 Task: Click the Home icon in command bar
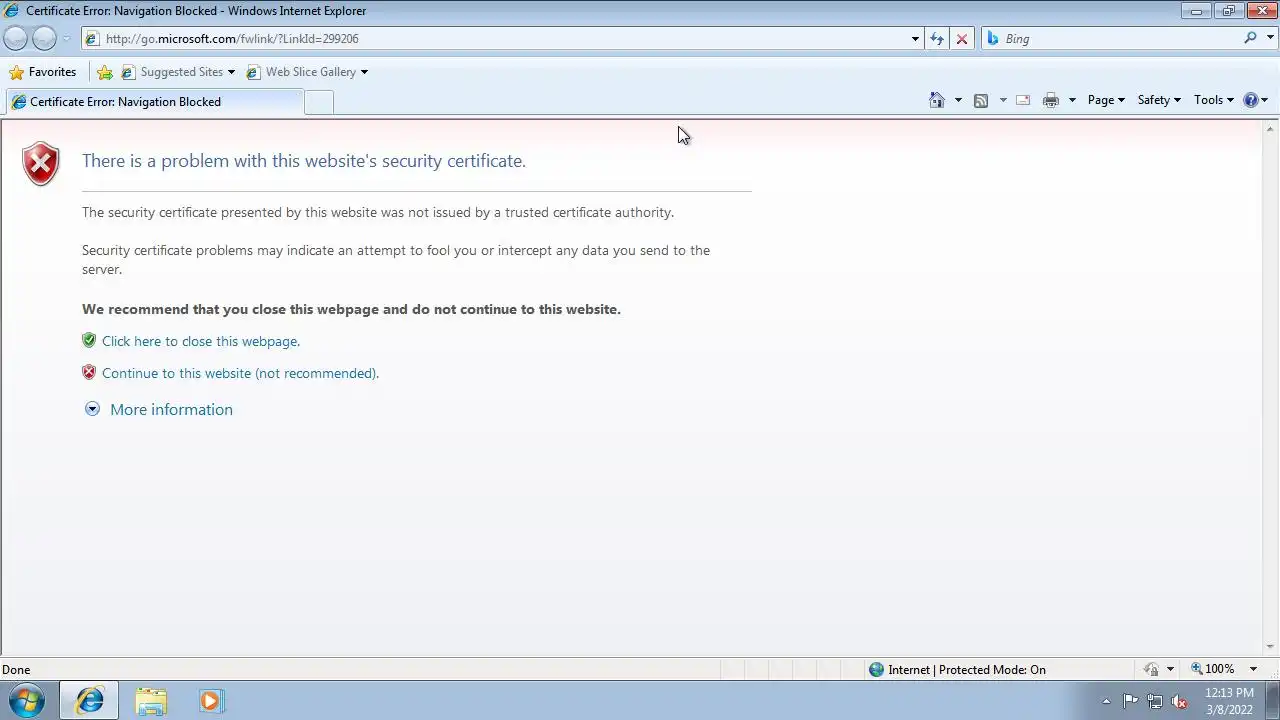937,100
